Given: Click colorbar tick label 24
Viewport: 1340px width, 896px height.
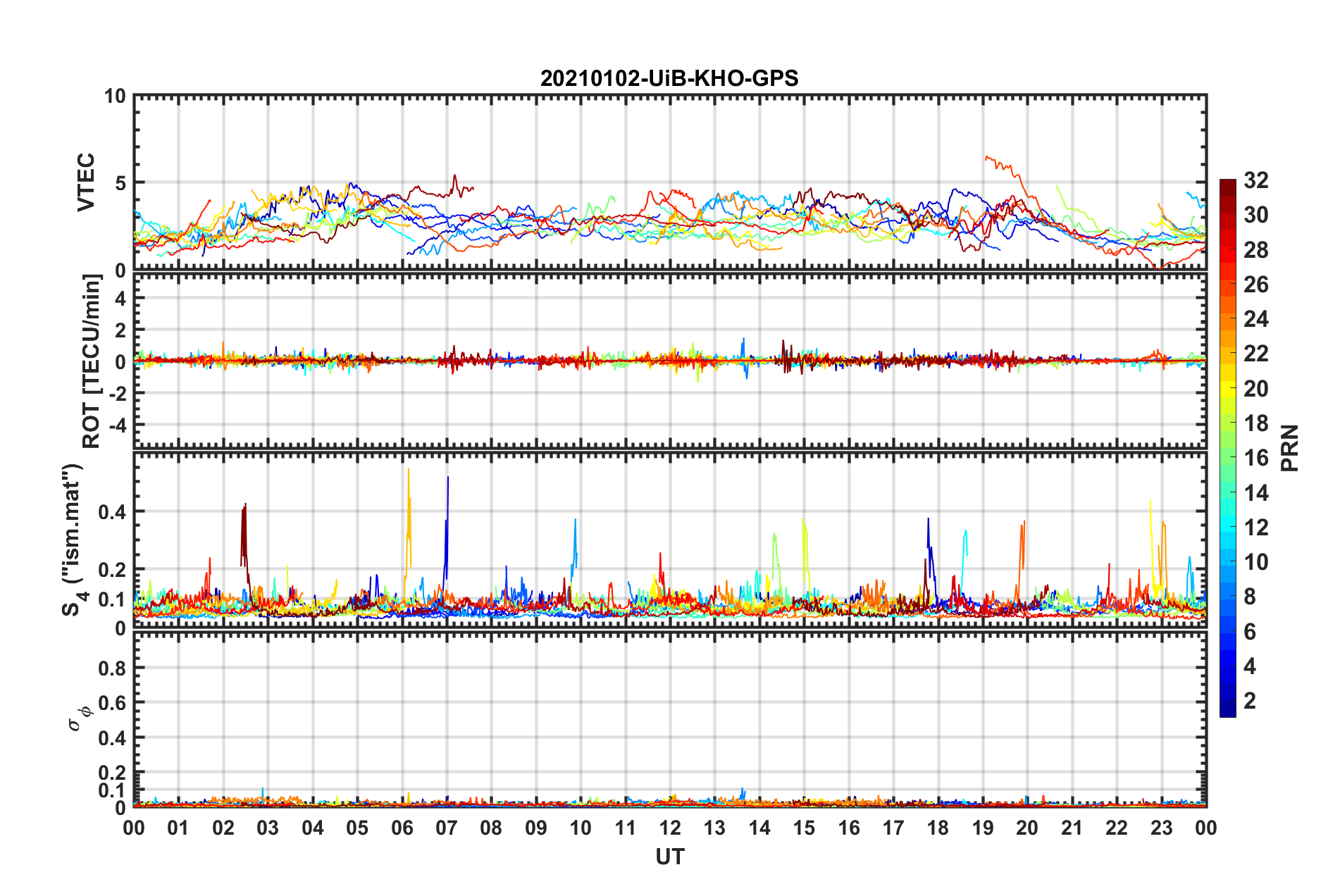Looking at the screenshot, I should click(x=1255, y=319).
